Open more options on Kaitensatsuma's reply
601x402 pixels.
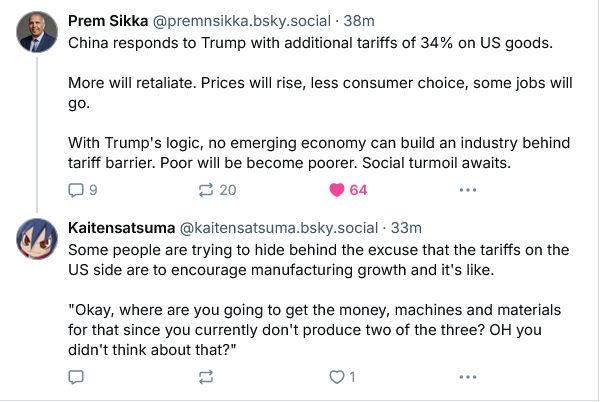tap(468, 377)
